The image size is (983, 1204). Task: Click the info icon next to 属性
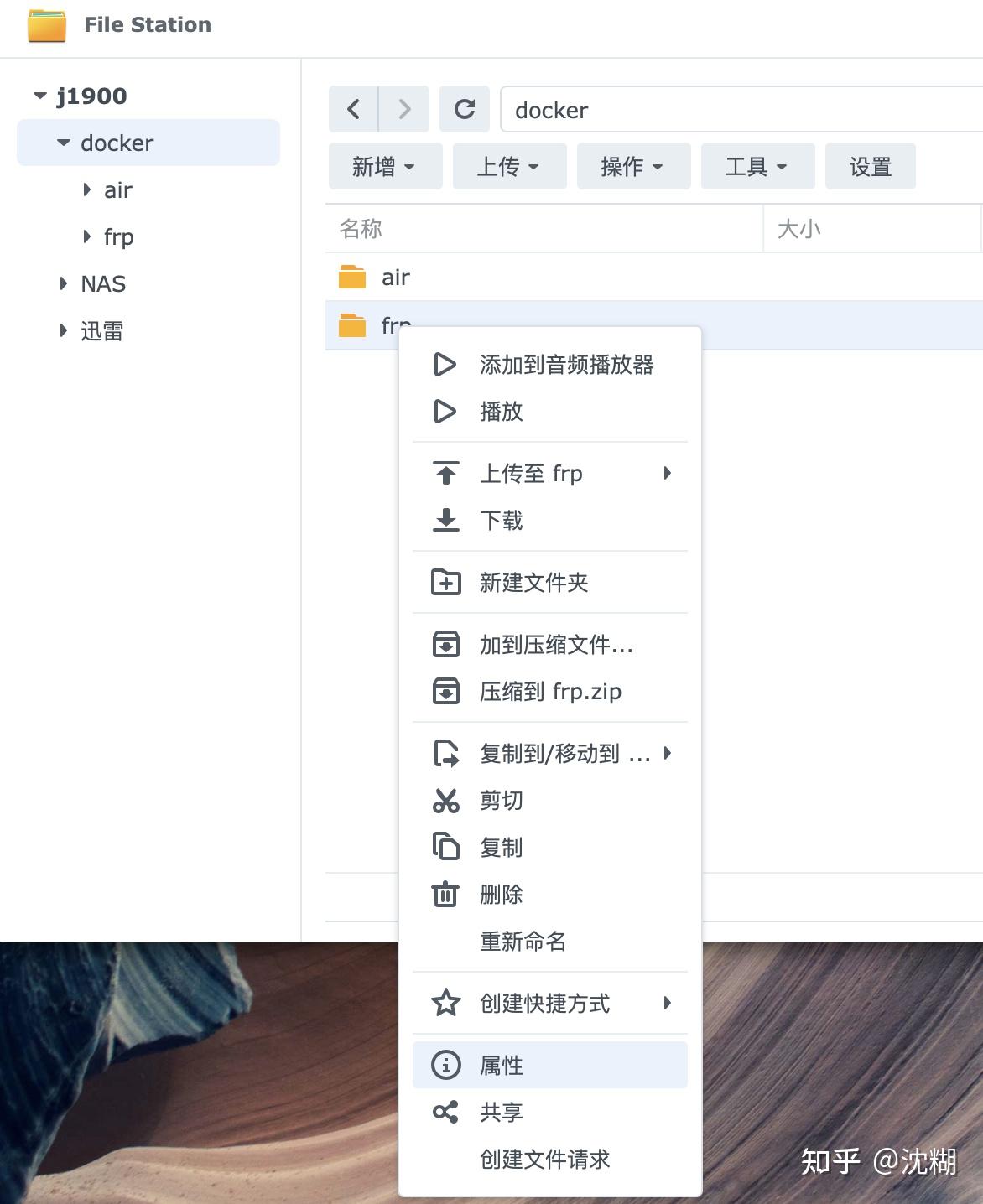(445, 1064)
